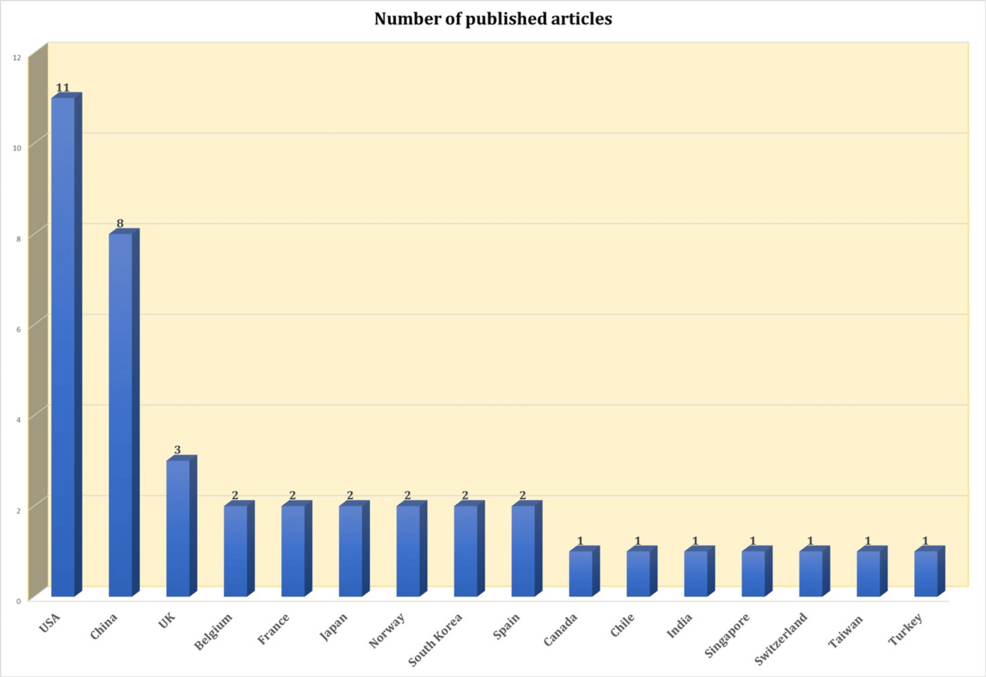Click the USA axis label
Screen dimensions: 986x677
tap(50, 624)
